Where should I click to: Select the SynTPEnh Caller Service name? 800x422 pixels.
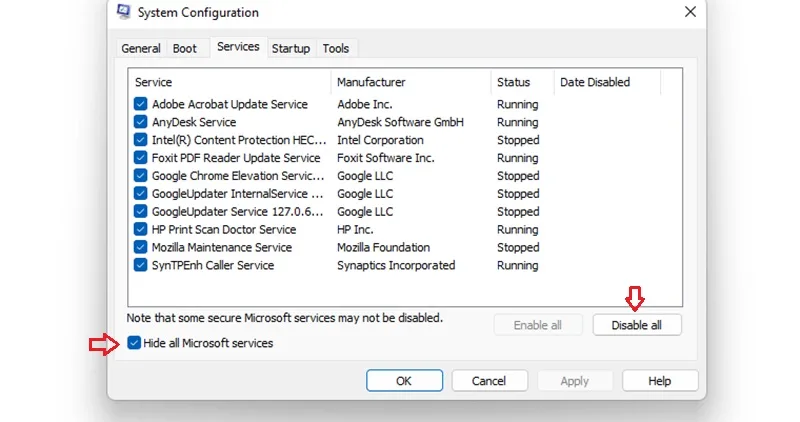(213, 265)
